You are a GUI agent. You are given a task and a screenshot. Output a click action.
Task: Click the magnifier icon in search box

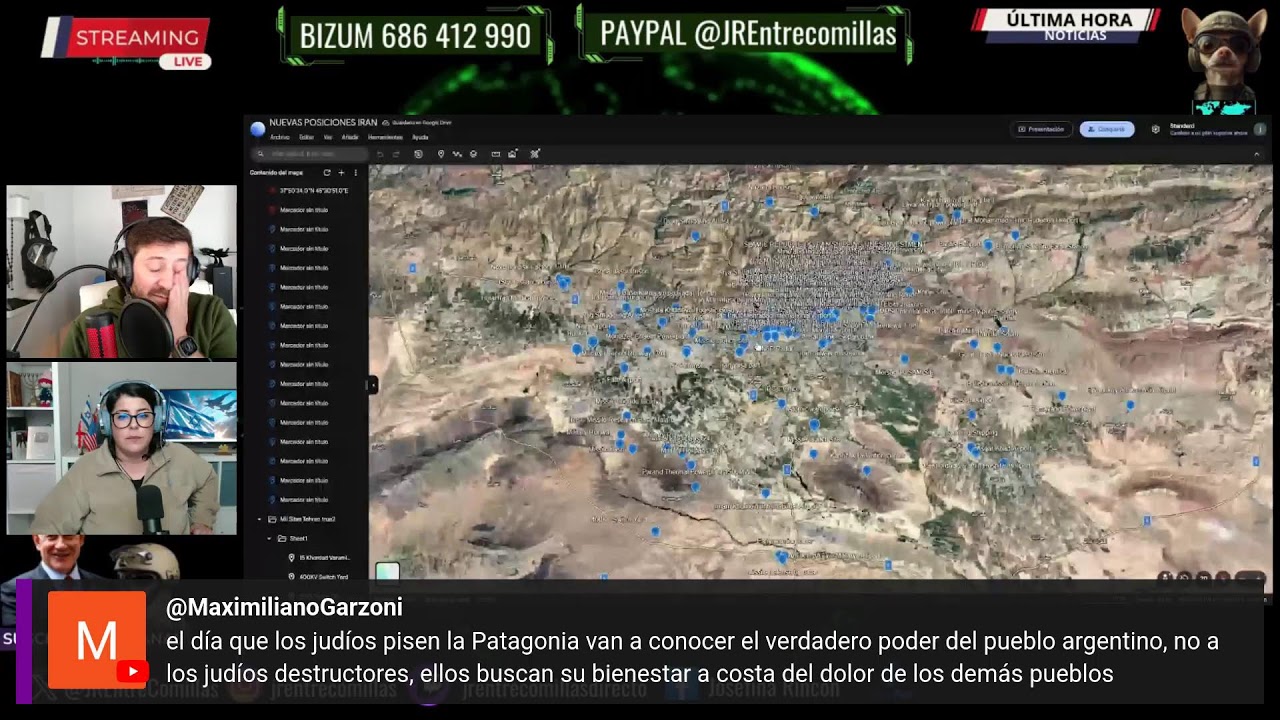[260, 154]
